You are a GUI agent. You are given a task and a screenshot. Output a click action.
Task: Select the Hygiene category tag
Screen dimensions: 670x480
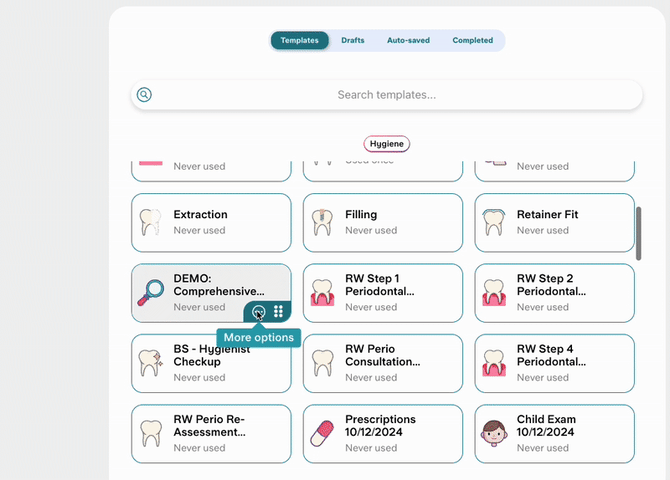coord(386,144)
